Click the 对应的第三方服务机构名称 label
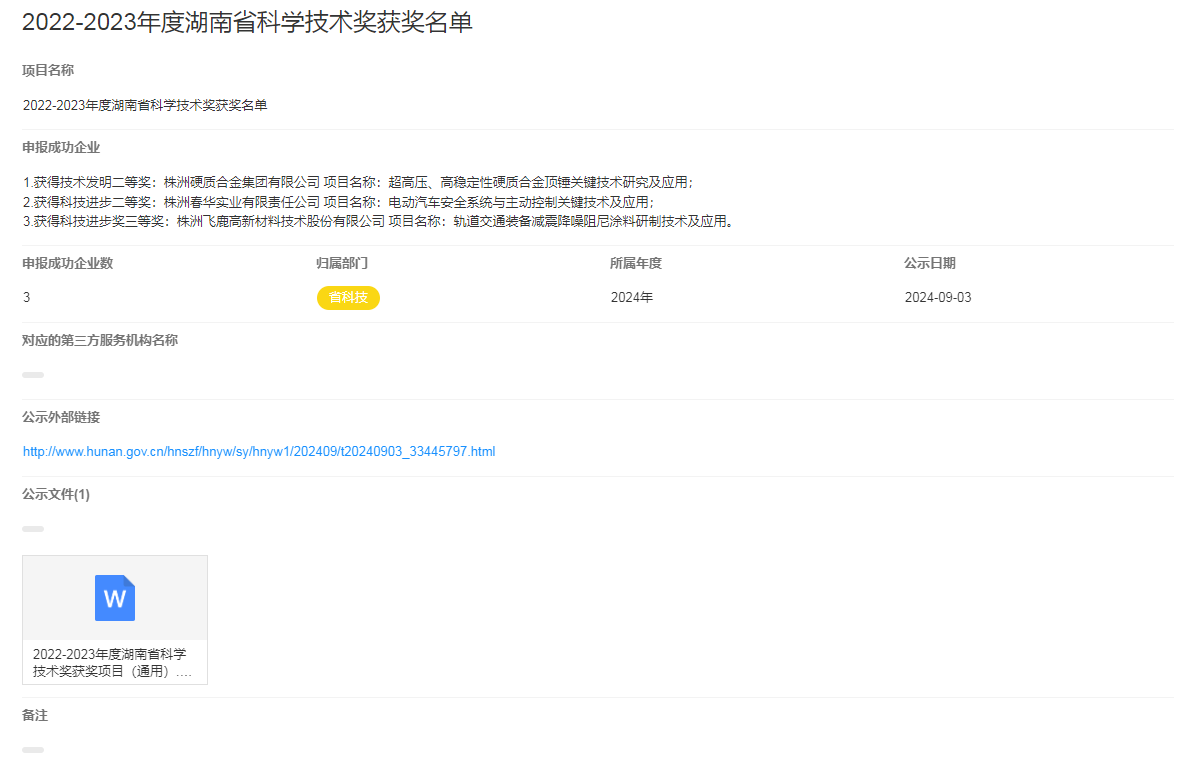 click(x=100, y=341)
